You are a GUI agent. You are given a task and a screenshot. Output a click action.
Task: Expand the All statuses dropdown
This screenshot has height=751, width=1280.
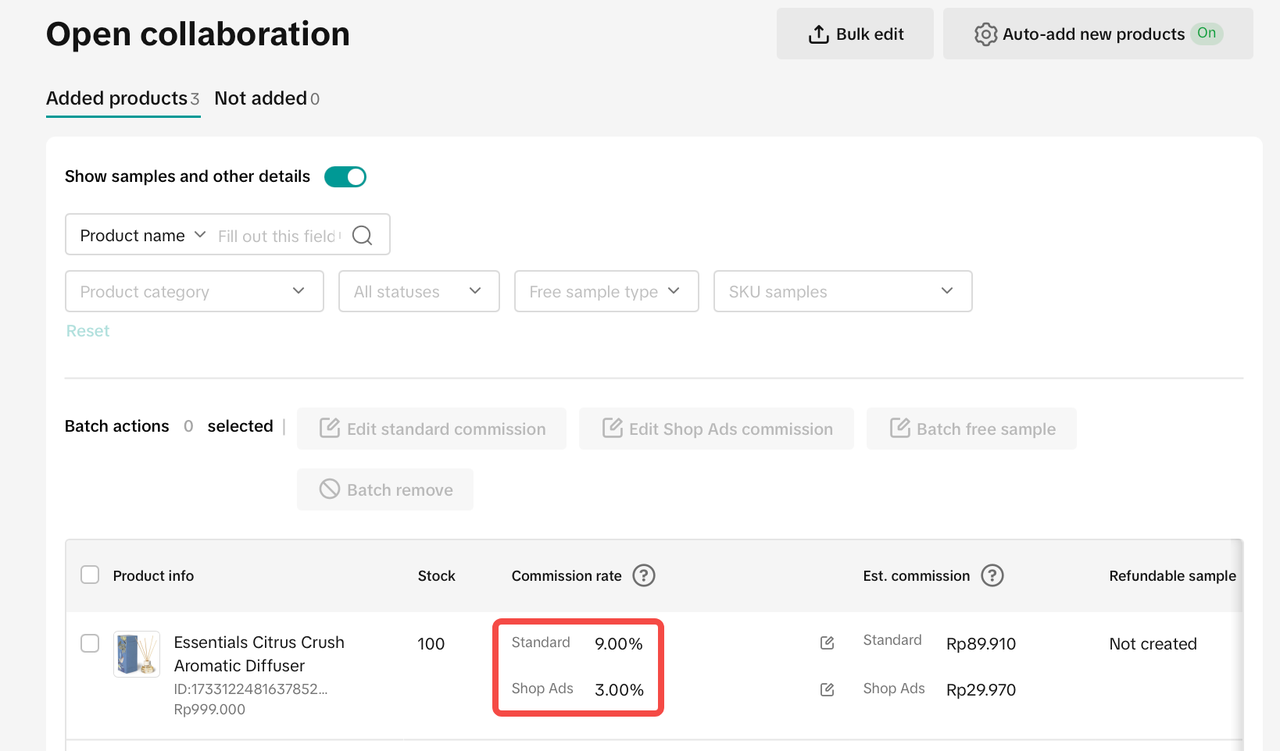418,292
